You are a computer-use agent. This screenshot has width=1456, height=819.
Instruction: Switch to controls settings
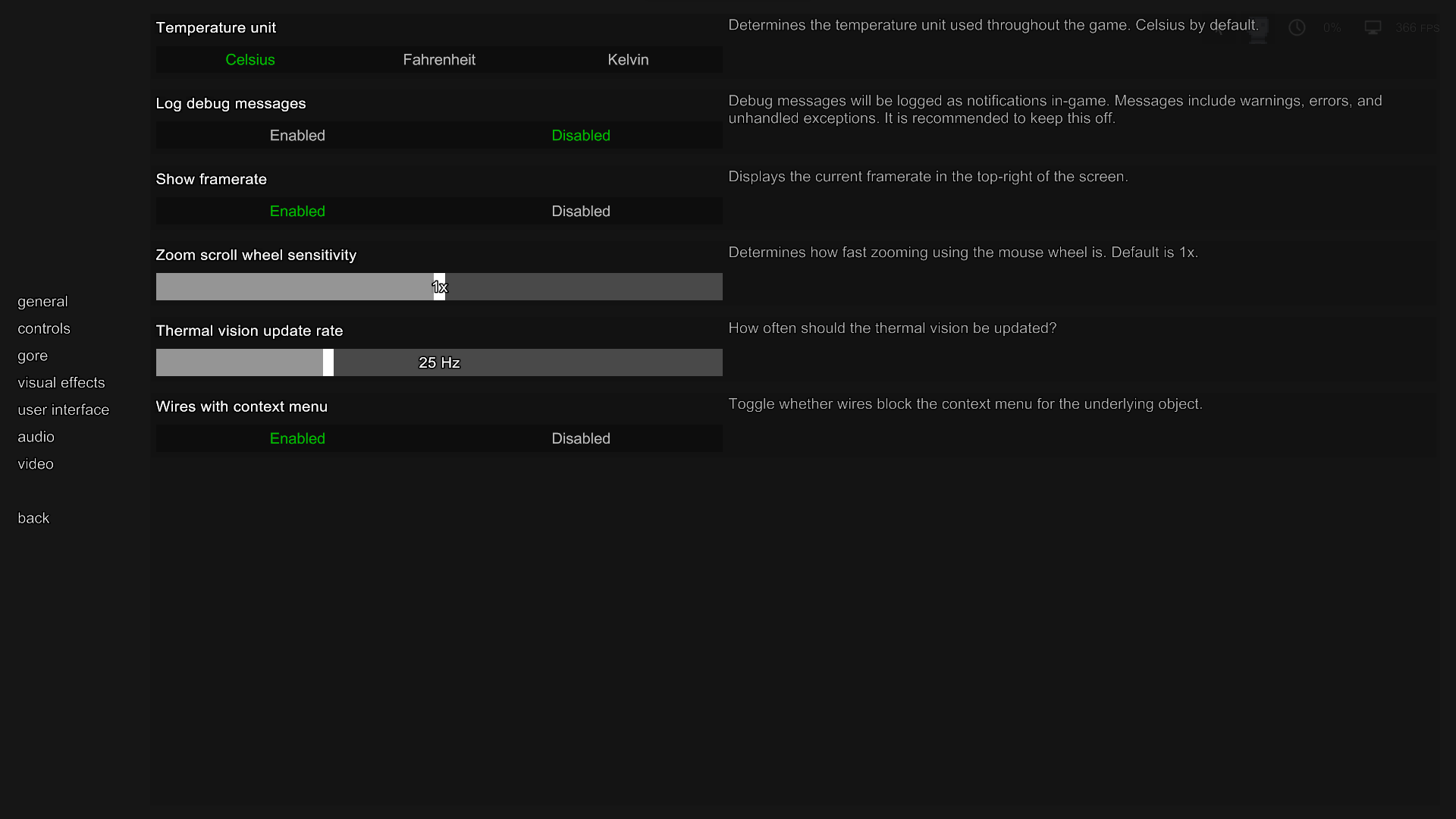pyautogui.click(x=44, y=329)
